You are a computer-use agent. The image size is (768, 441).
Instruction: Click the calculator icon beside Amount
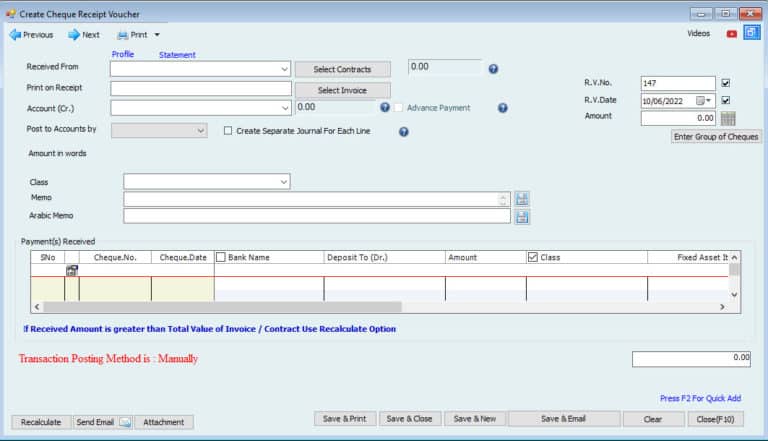click(x=728, y=118)
